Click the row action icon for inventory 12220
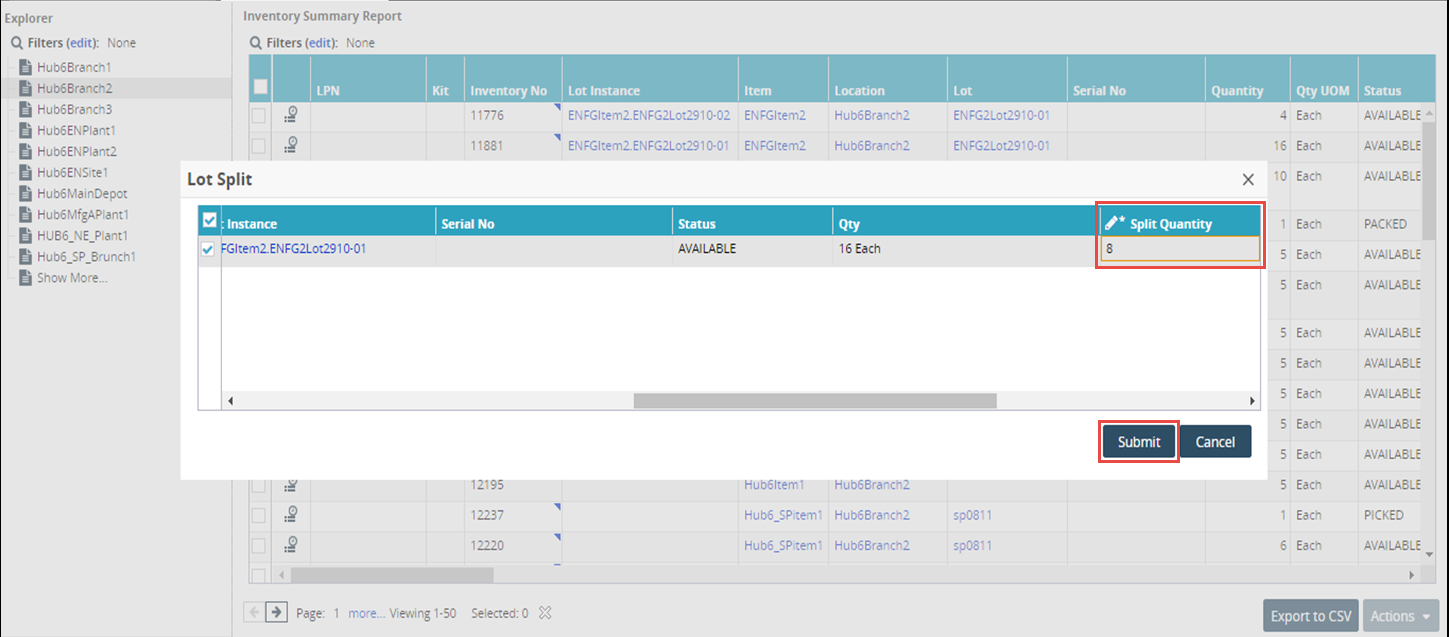1449x637 pixels. click(x=291, y=545)
